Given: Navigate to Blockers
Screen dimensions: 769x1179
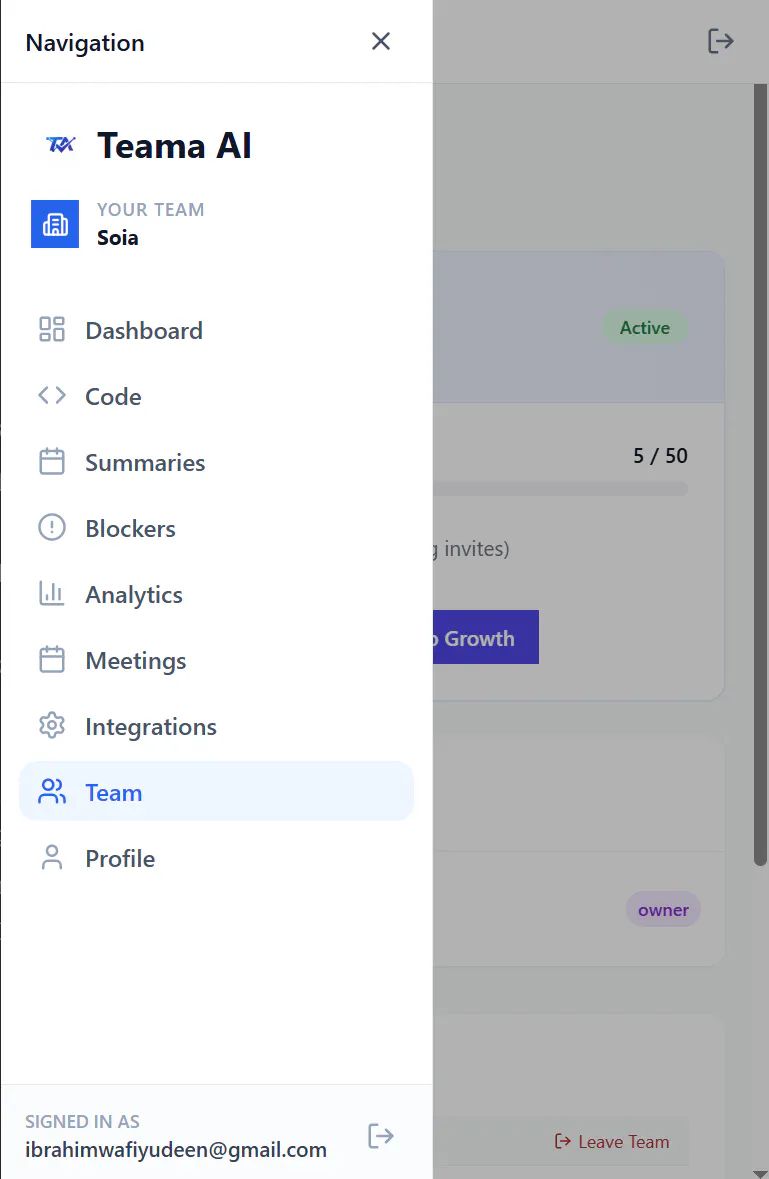Looking at the screenshot, I should click(216, 529).
